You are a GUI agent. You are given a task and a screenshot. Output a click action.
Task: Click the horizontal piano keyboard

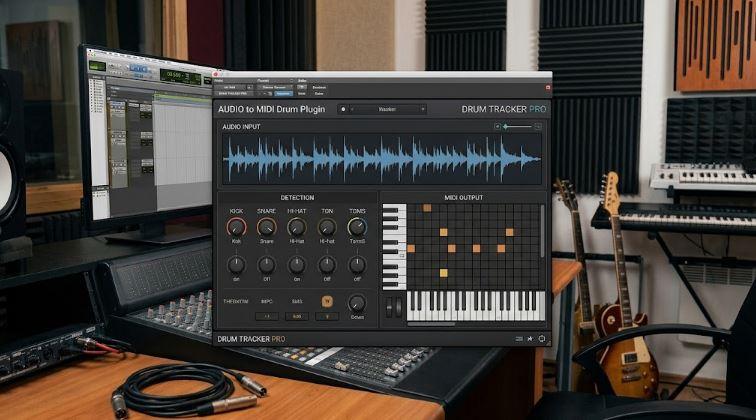click(x=476, y=306)
